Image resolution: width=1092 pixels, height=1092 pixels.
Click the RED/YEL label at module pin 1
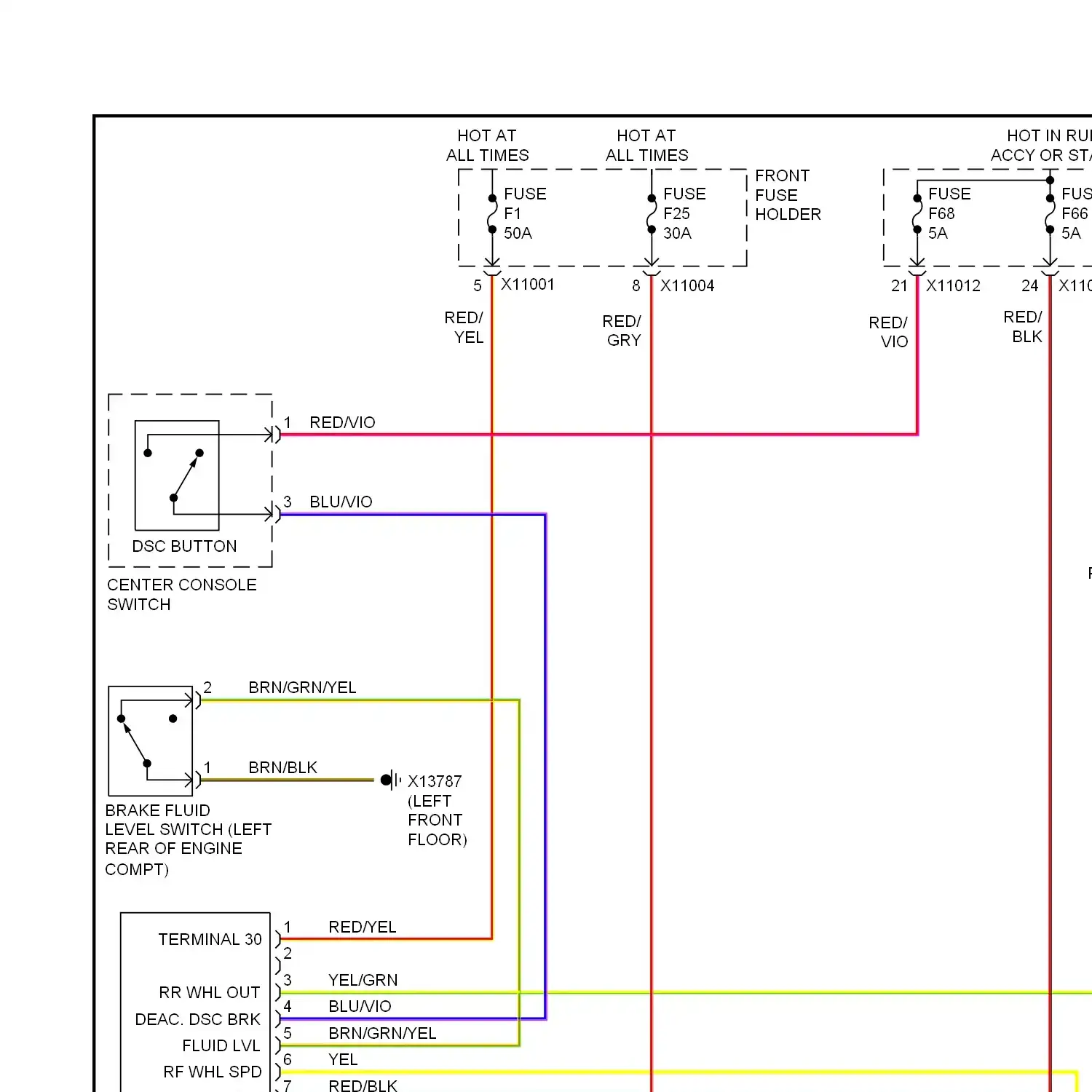(x=362, y=927)
